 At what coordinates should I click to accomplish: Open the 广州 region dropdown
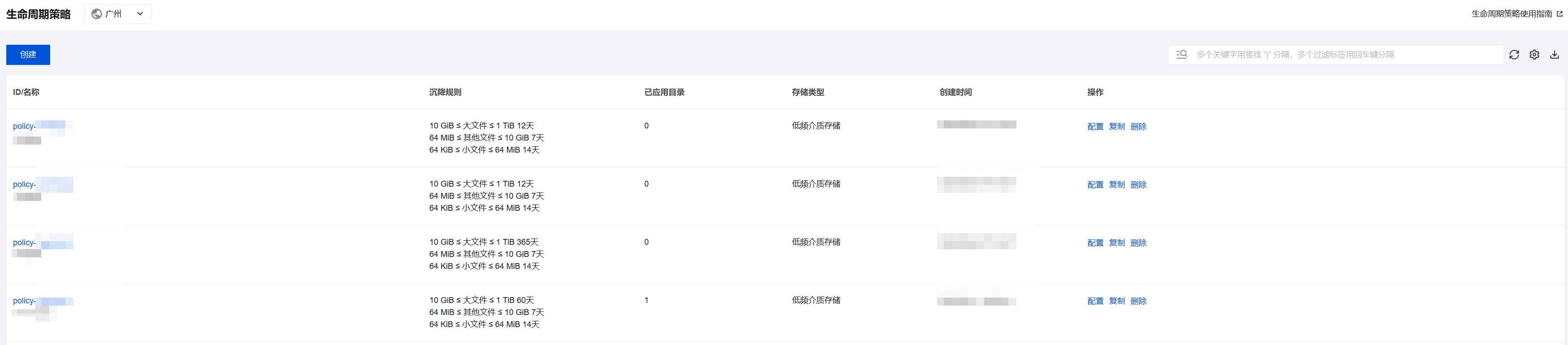118,14
